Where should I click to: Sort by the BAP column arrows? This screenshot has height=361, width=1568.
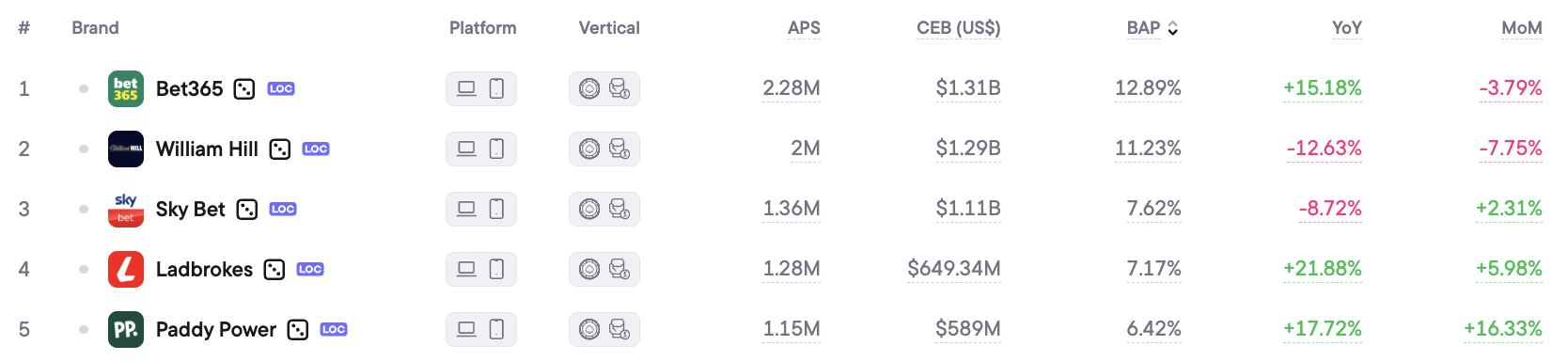[1172, 29]
